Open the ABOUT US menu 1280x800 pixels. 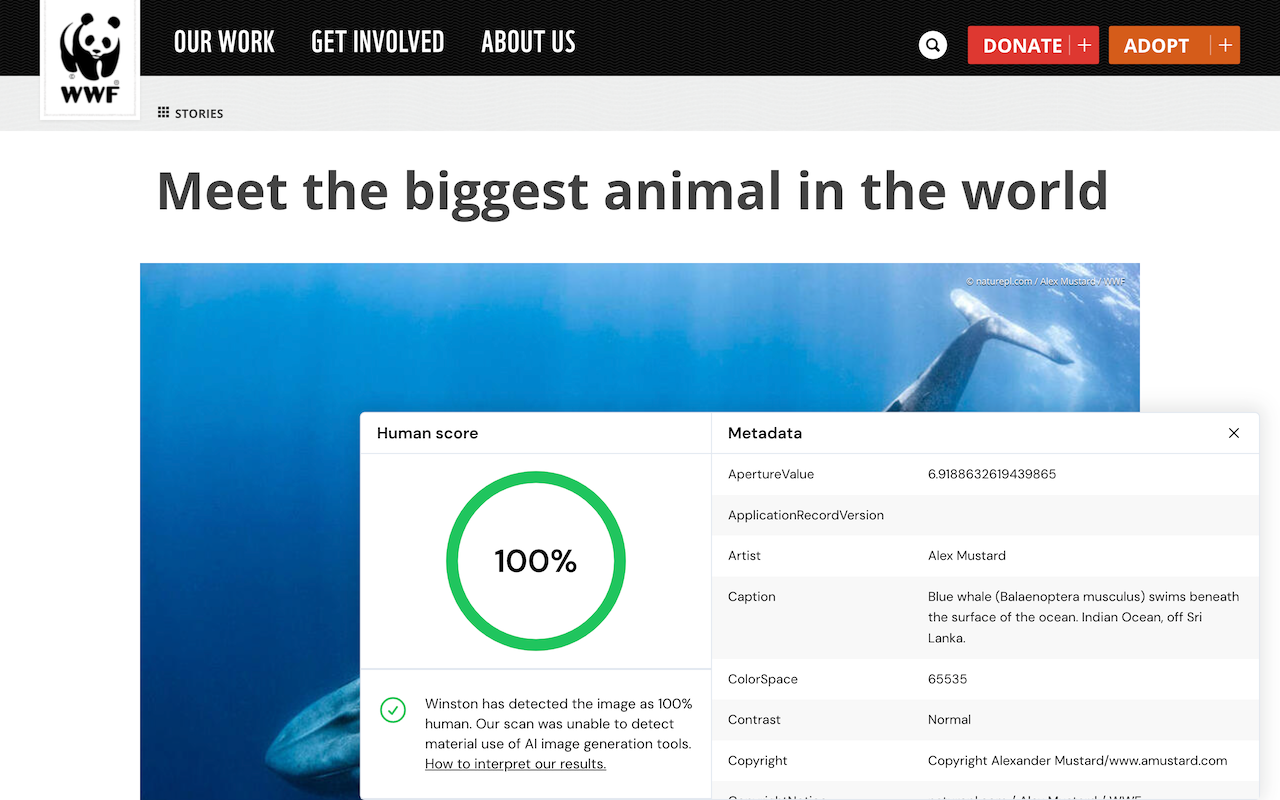pos(528,42)
